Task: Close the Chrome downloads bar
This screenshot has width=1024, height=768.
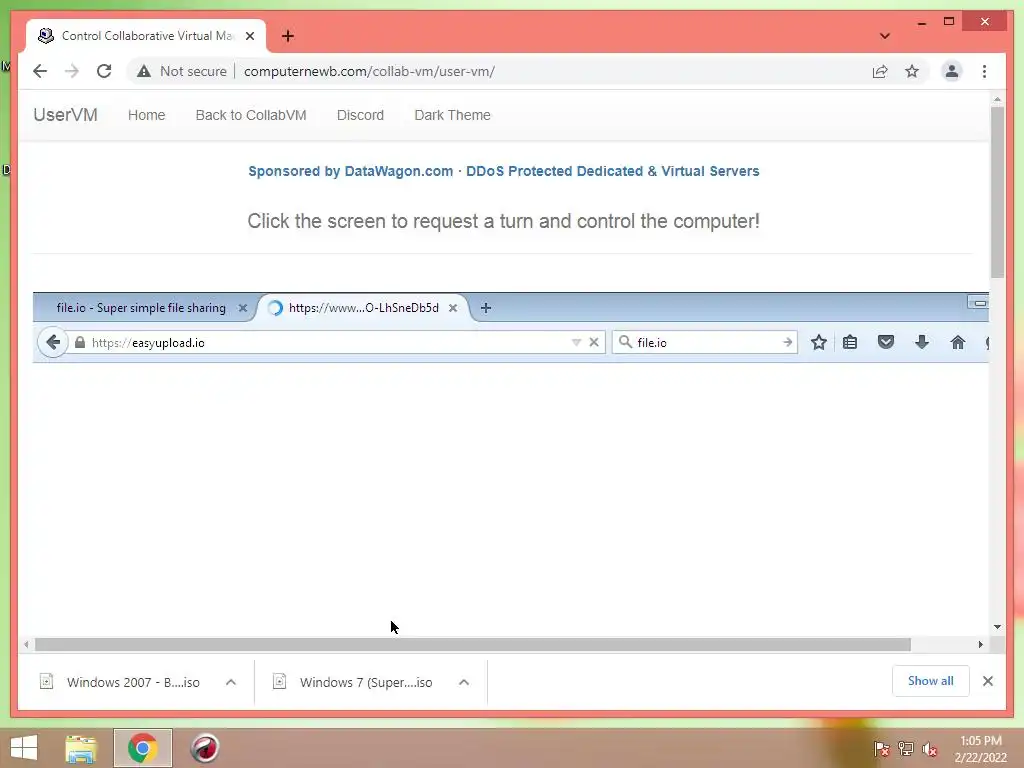Action: coord(987,681)
